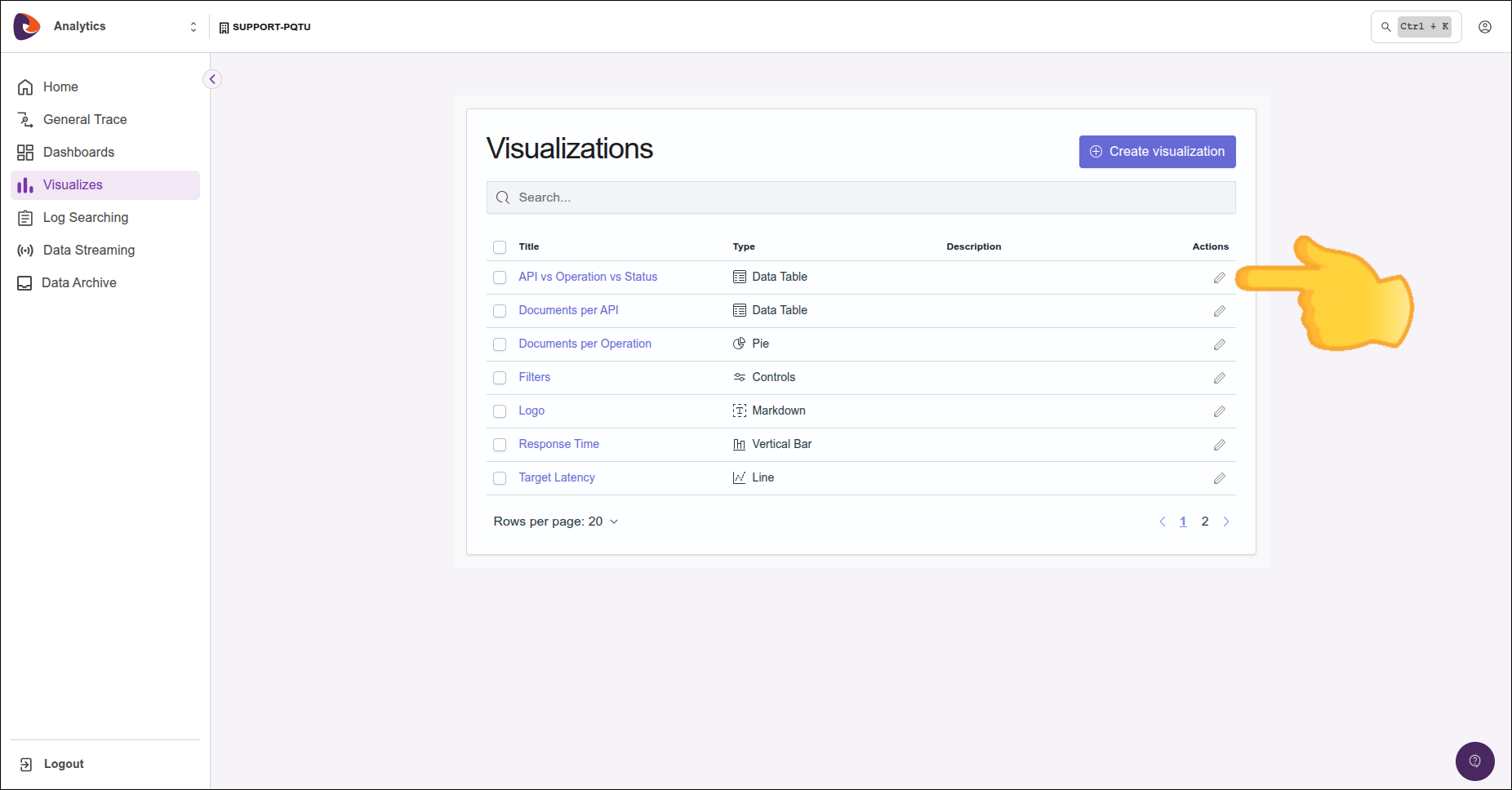
Task: Click the pencil icon for Target Latency
Action: coord(1219,478)
